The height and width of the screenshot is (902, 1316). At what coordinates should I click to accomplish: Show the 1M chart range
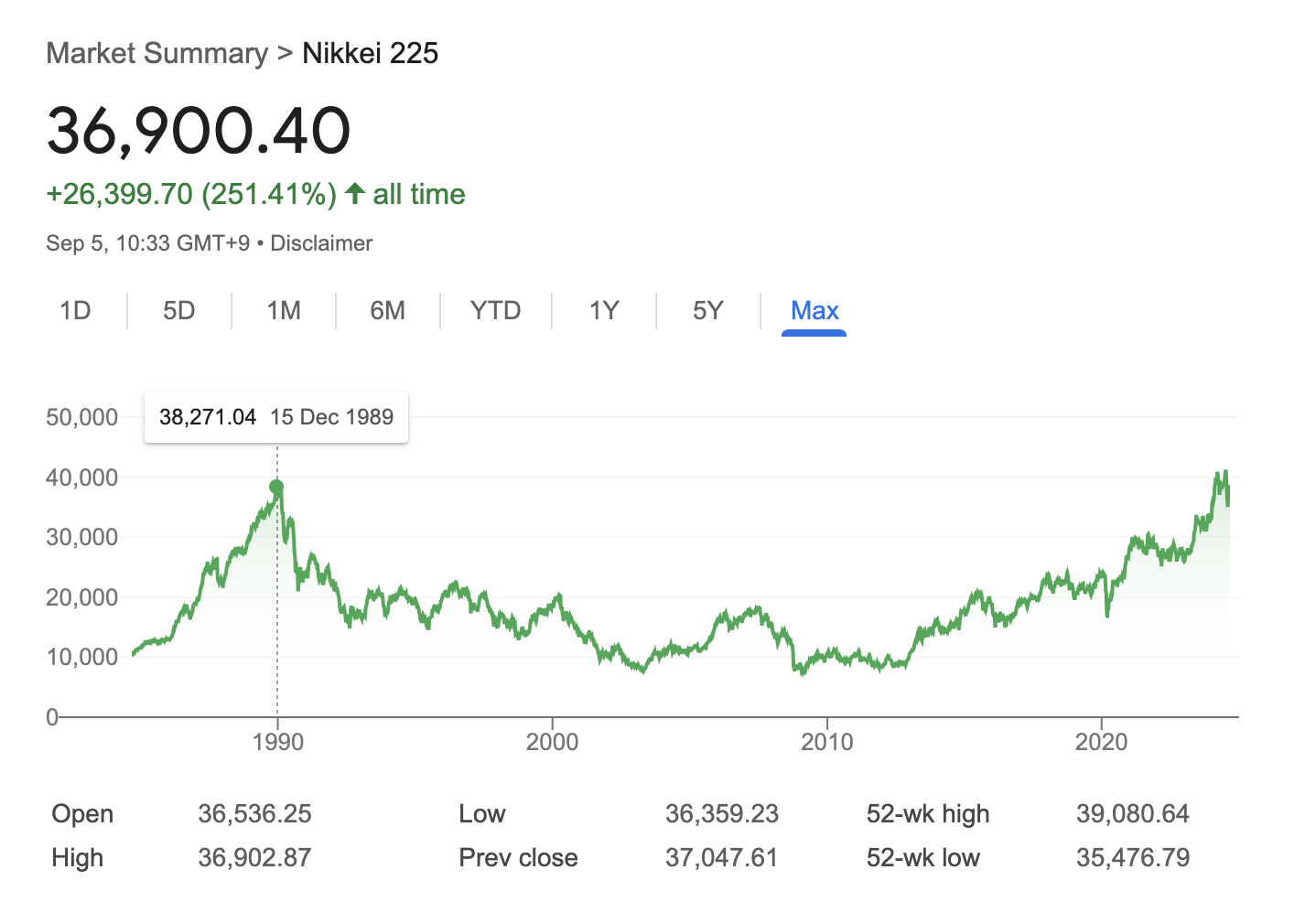pos(284,311)
